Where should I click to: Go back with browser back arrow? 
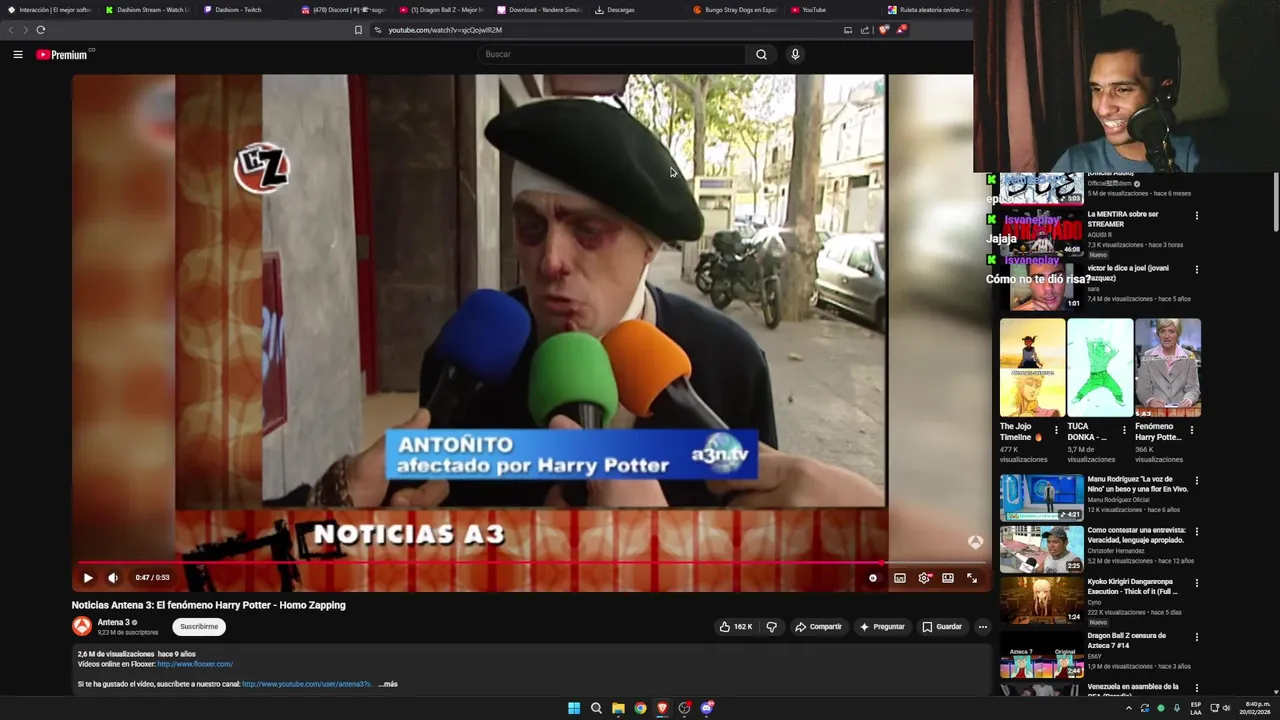coord(11,30)
